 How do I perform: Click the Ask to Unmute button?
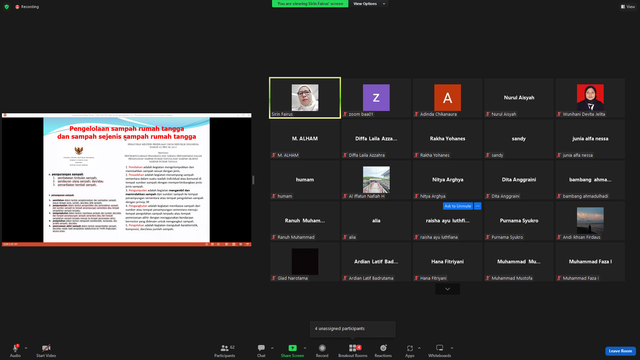pyautogui.click(x=458, y=206)
